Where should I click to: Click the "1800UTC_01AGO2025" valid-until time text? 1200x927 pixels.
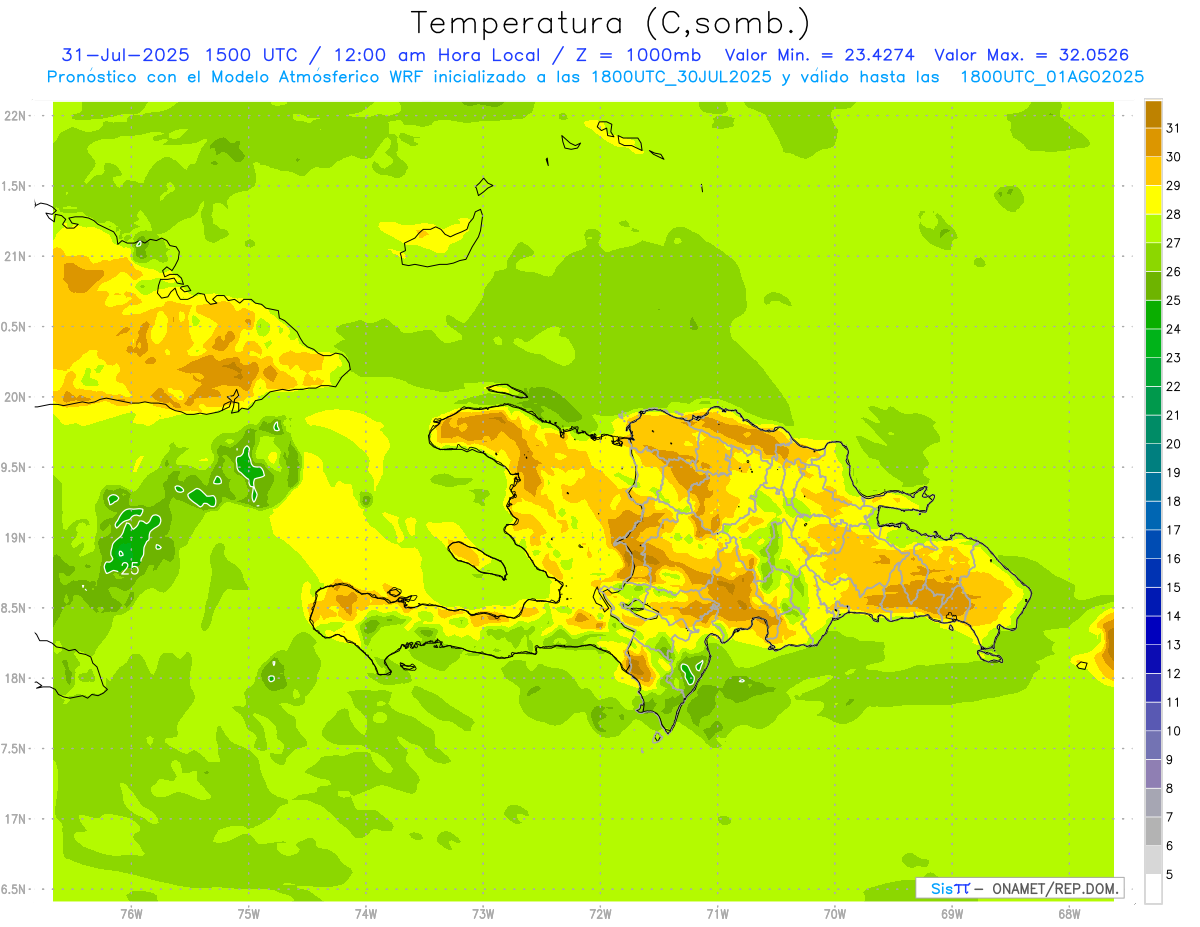(1052, 77)
